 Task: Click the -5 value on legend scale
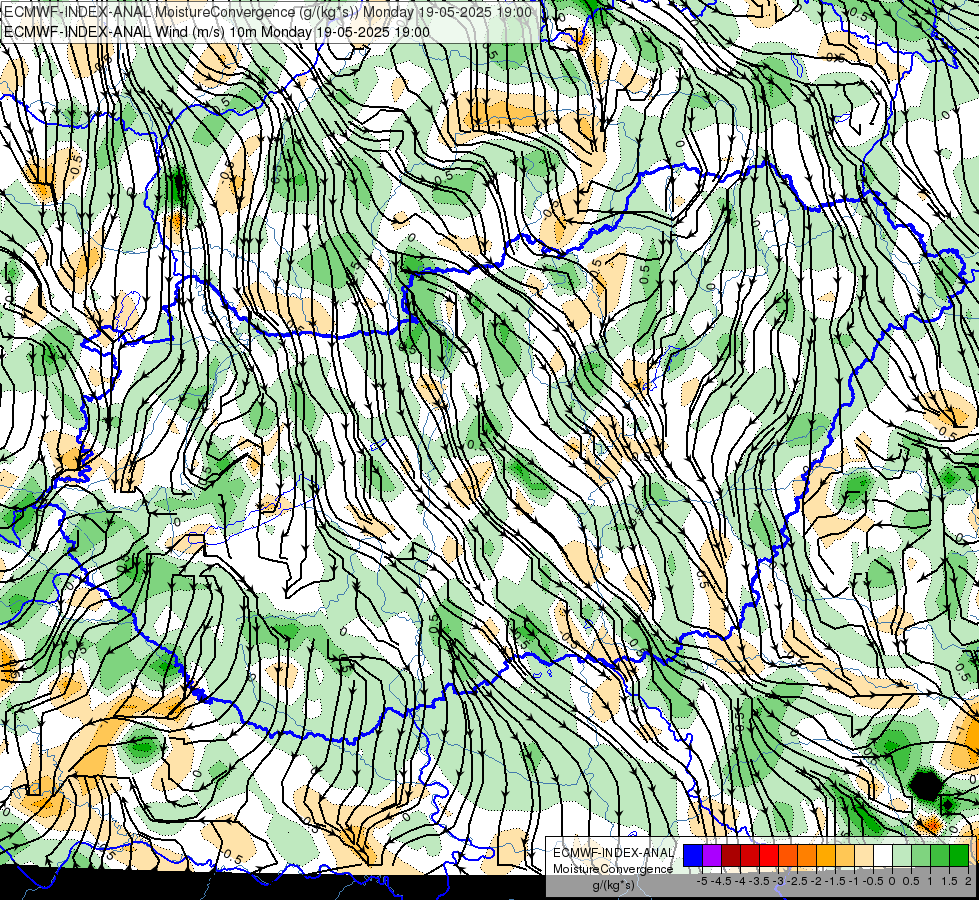pos(702,881)
